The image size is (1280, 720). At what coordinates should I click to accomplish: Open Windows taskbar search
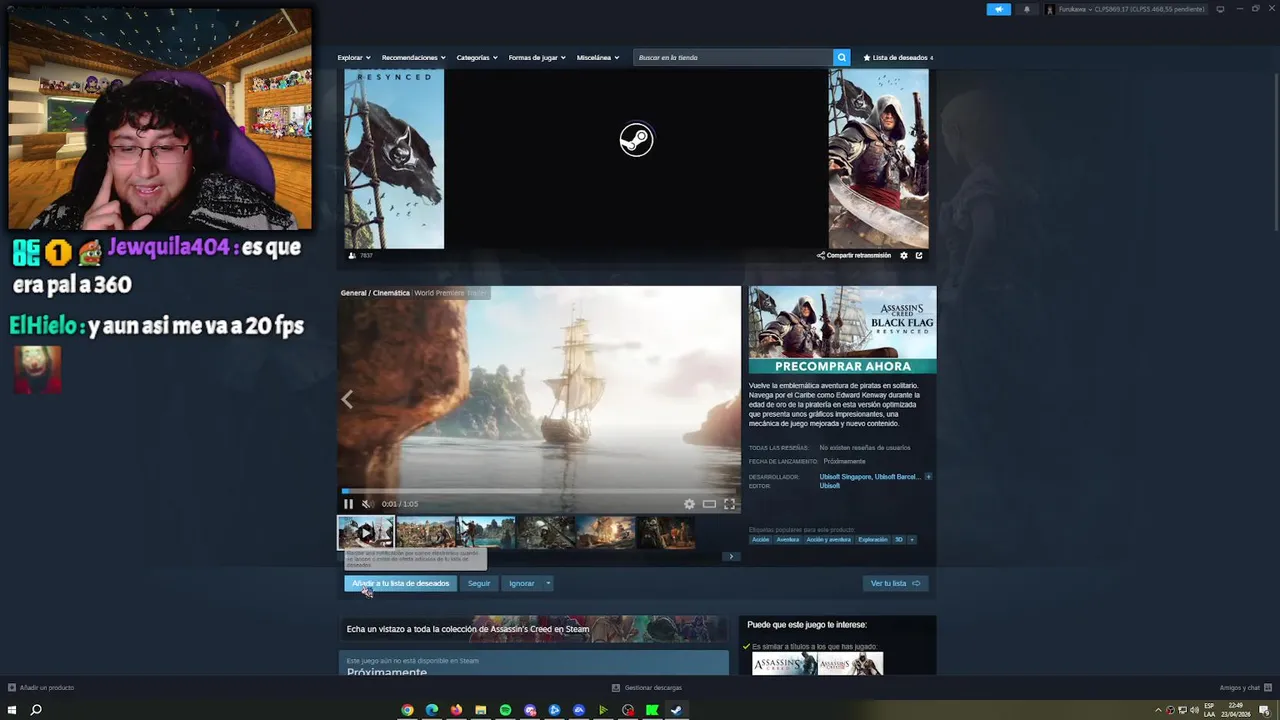point(36,710)
